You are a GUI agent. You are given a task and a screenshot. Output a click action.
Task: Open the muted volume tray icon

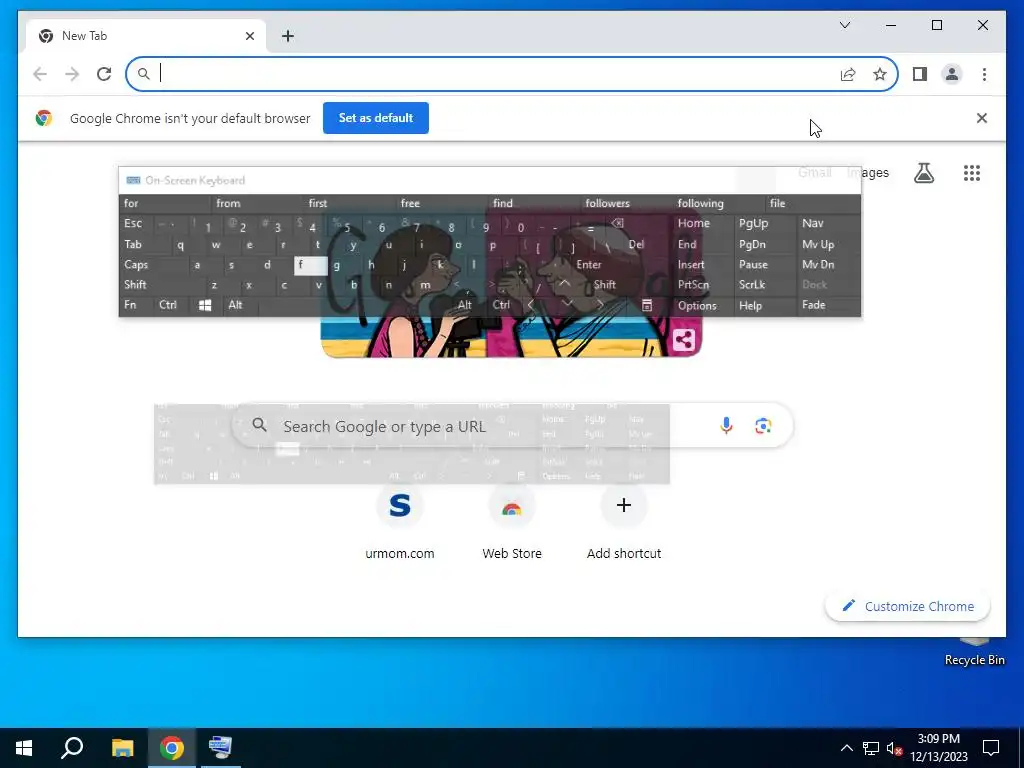(x=894, y=748)
